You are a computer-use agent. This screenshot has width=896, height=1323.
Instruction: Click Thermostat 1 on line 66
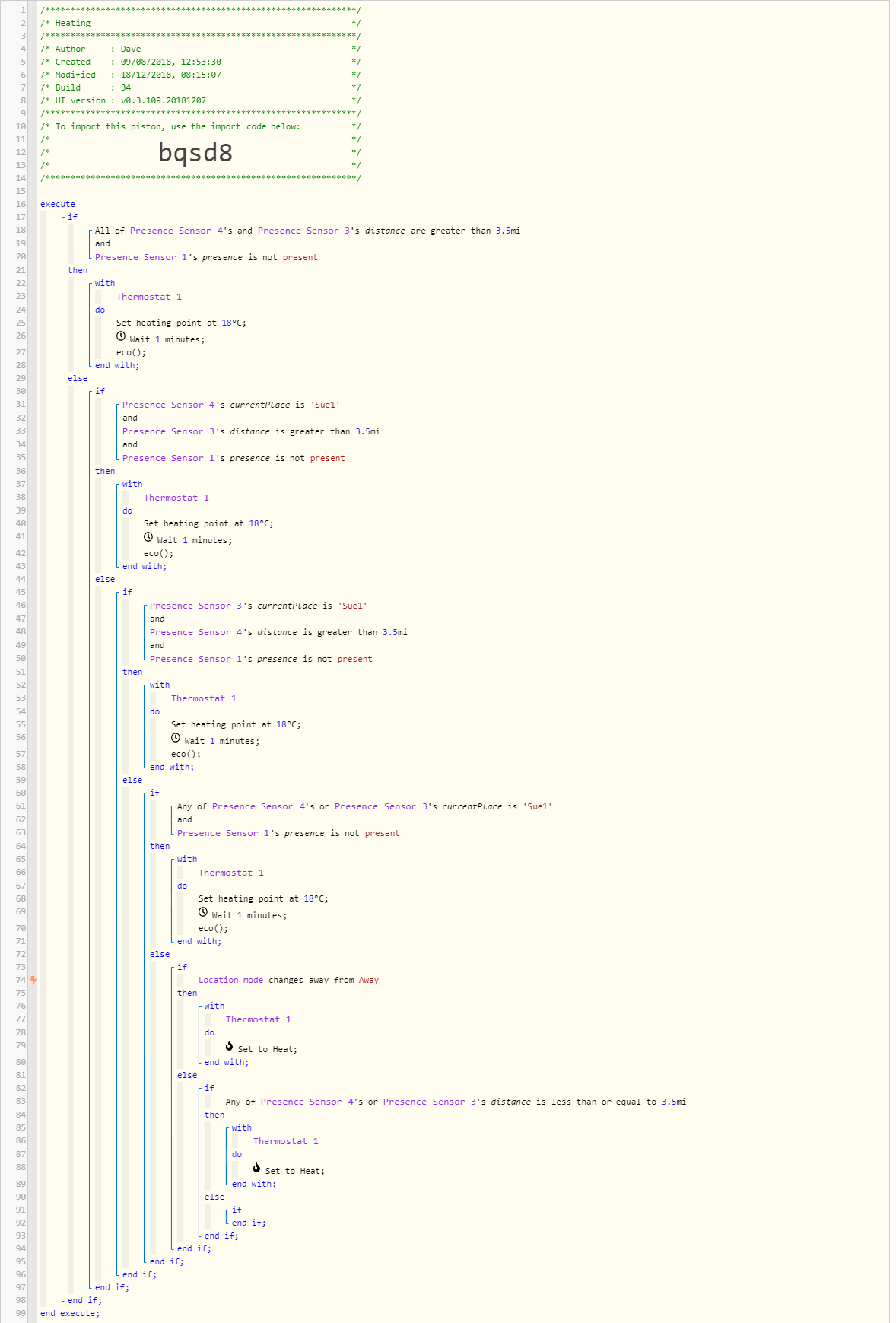click(x=231, y=873)
